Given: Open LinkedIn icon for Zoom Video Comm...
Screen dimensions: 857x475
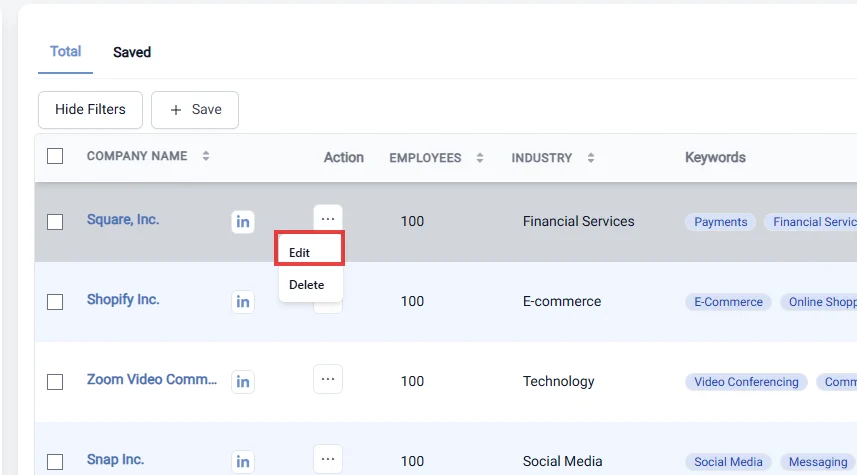Looking at the screenshot, I should 243,382.
